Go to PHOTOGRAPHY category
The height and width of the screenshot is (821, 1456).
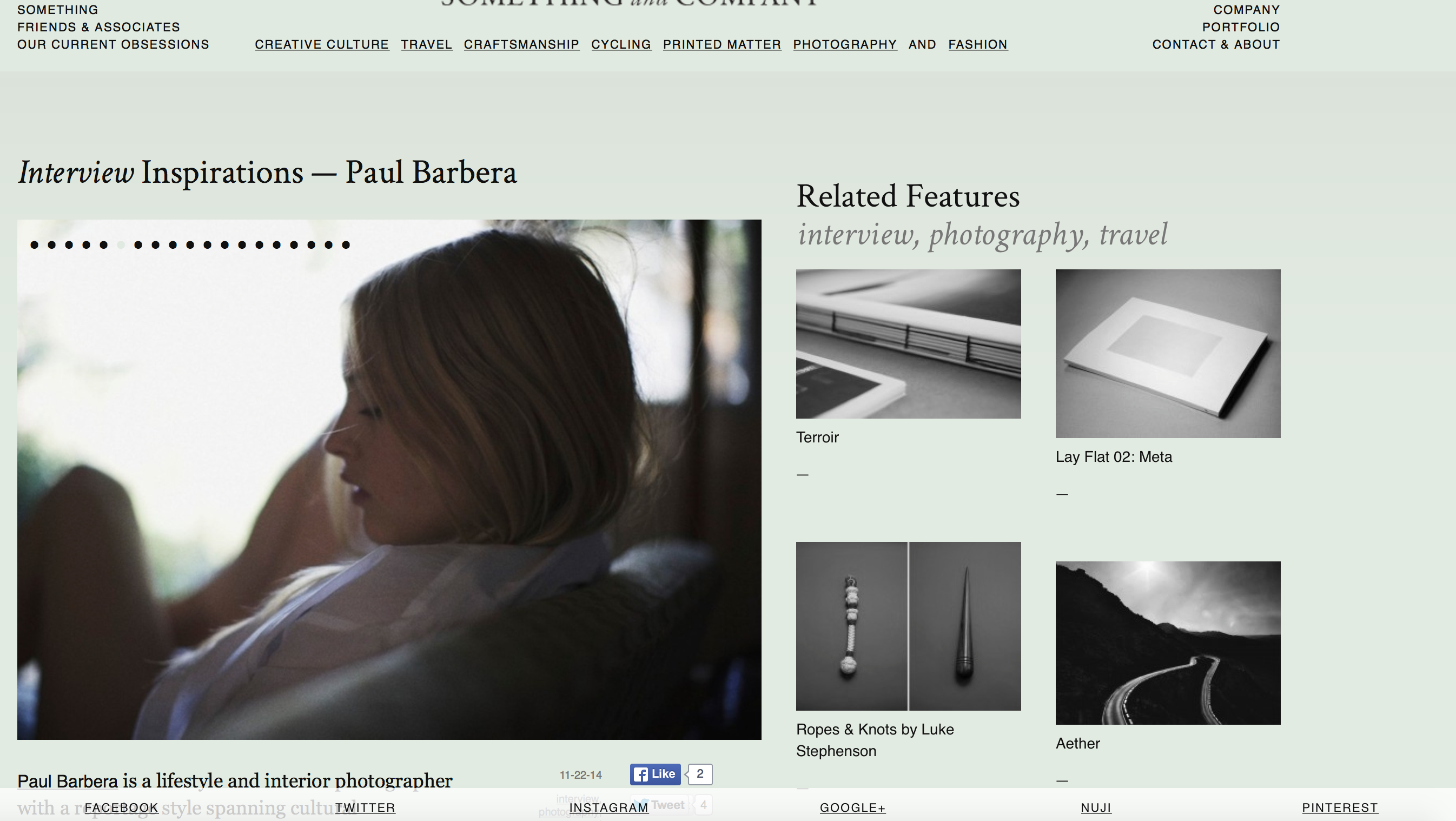844,44
